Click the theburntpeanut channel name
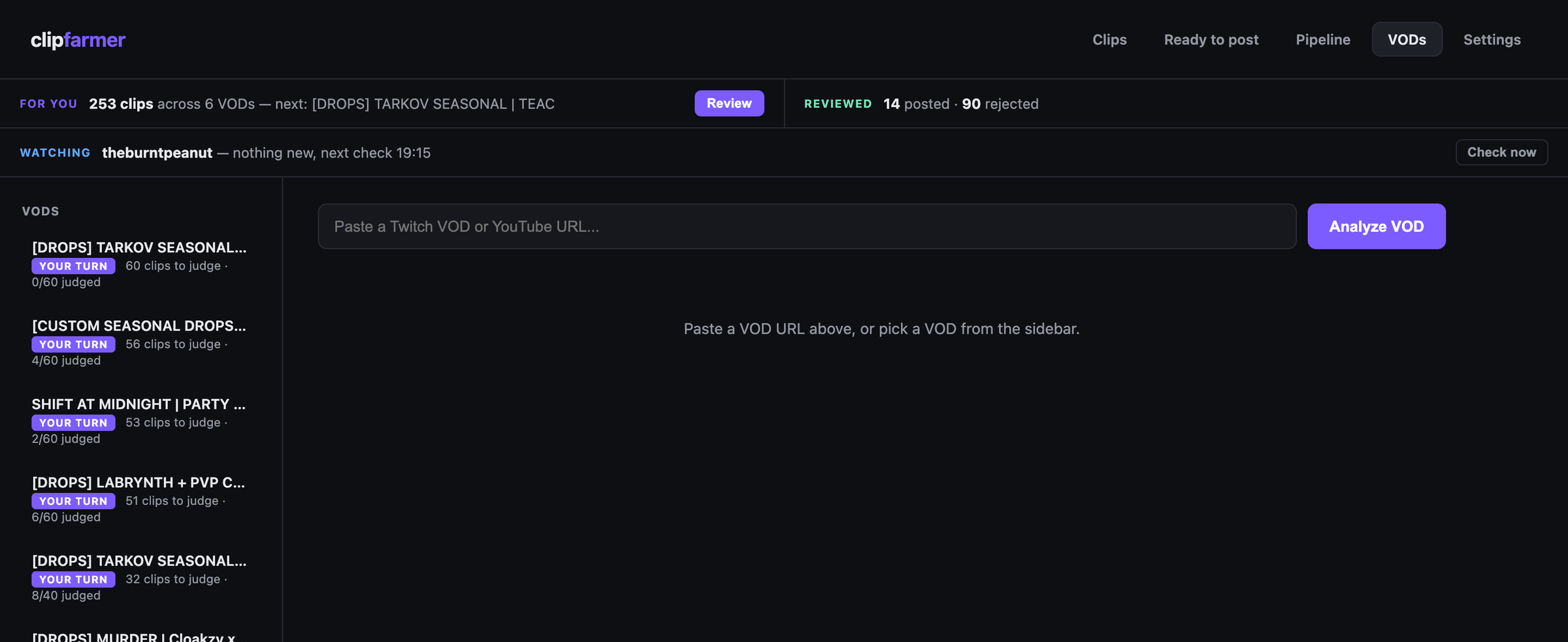 tap(157, 153)
